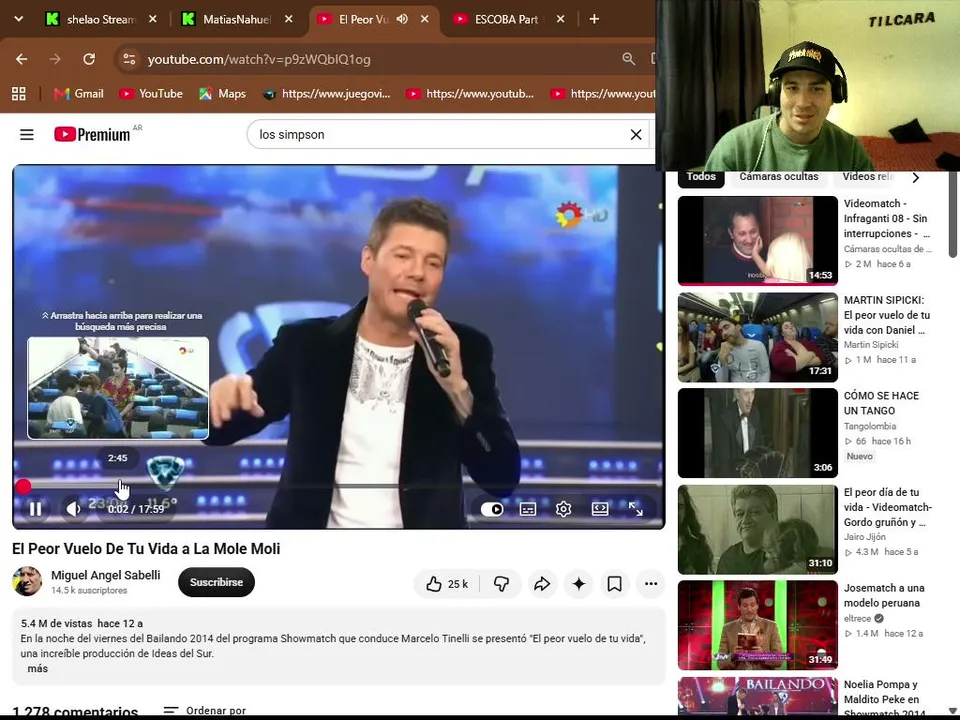Open the YouTube bookmark
Image resolution: width=960 pixels, height=720 pixels.
pyautogui.click(x=151, y=94)
